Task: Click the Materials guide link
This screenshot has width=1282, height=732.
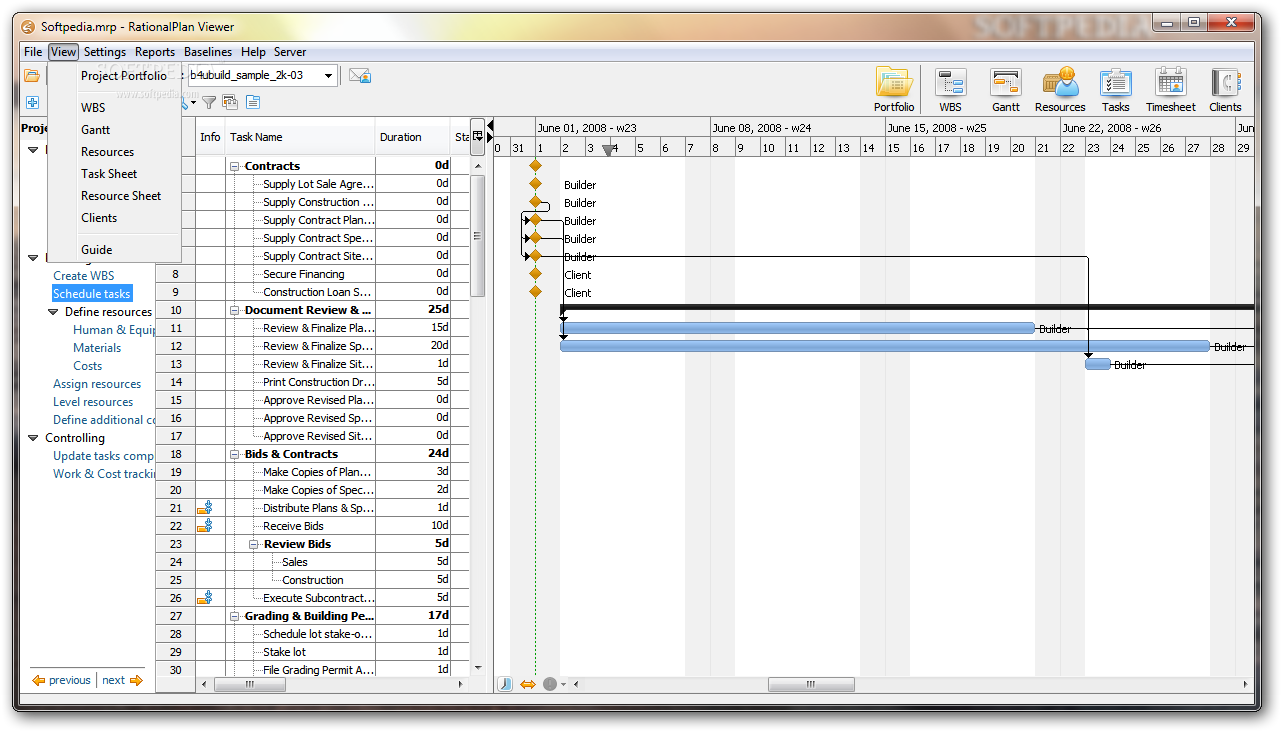Action: point(97,348)
